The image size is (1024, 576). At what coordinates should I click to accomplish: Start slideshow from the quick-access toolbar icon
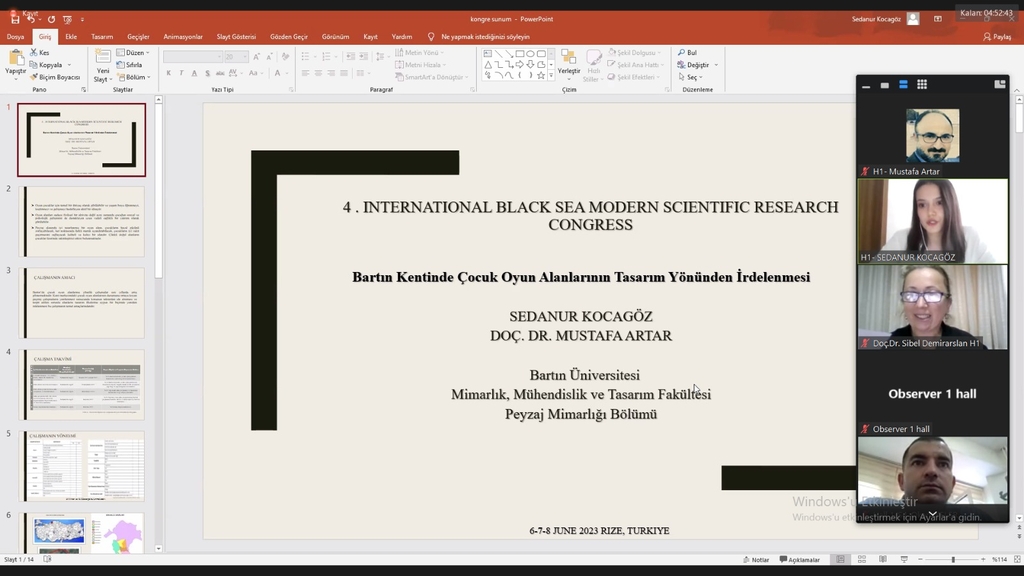[67, 20]
